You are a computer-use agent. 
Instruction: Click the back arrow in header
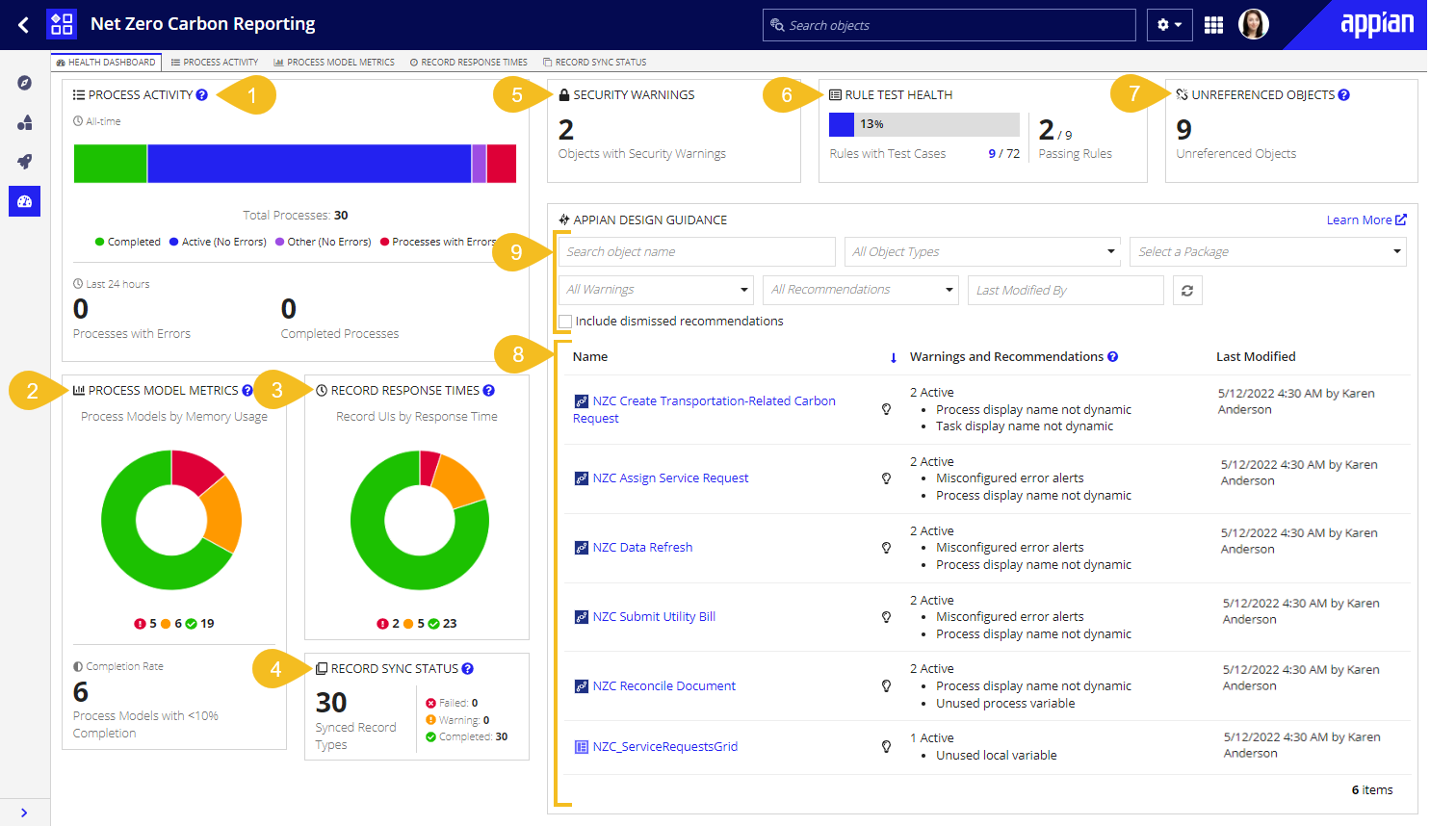point(23,25)
